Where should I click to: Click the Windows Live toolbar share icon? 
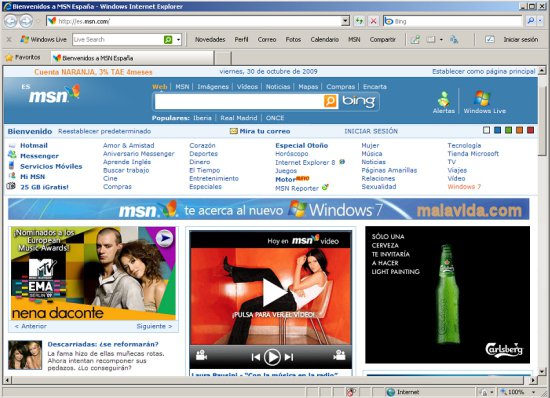pyautogui.click(x=415, y=39)
